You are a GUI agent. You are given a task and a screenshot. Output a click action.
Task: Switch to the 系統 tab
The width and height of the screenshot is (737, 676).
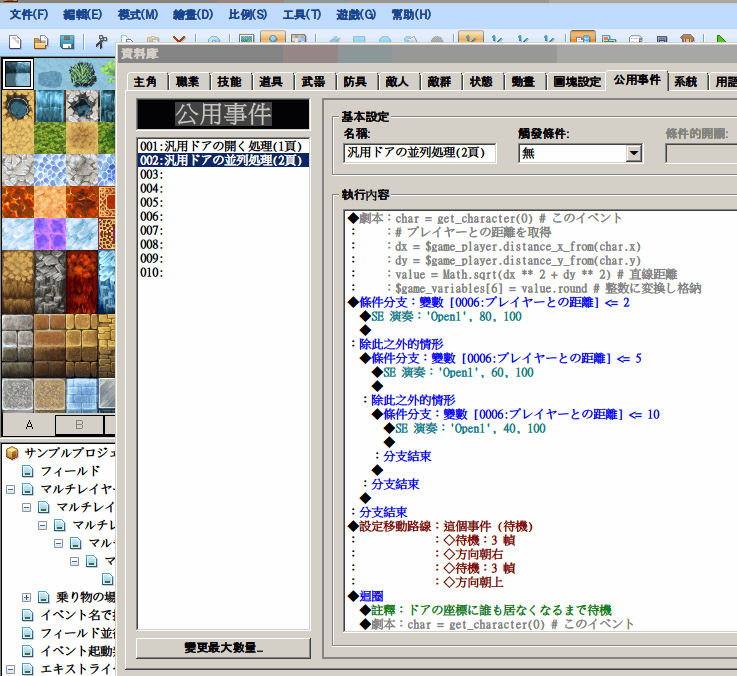685,82
